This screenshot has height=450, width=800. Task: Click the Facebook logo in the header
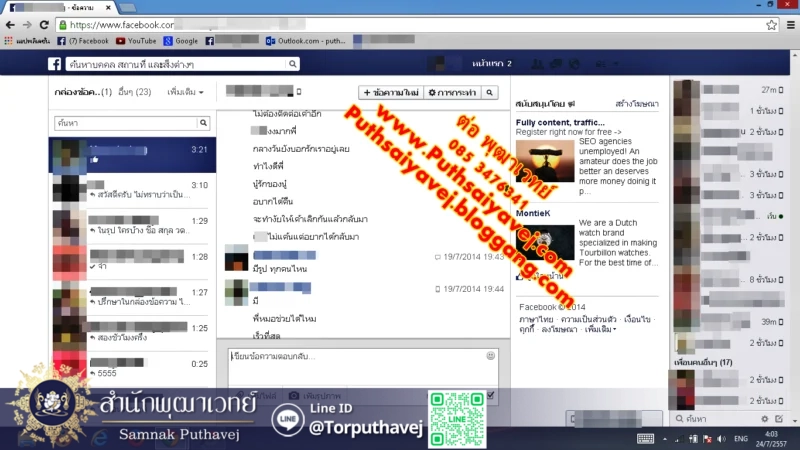[56, 64]
